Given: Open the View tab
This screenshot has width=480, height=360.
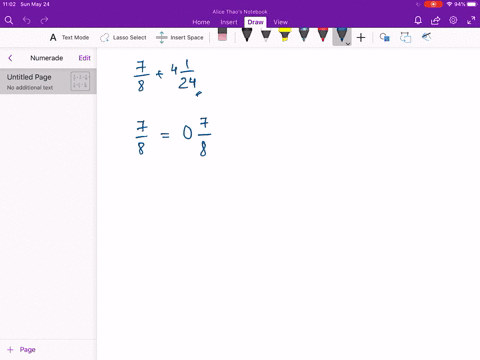Looking at the screenshot, I should [280, 22].
